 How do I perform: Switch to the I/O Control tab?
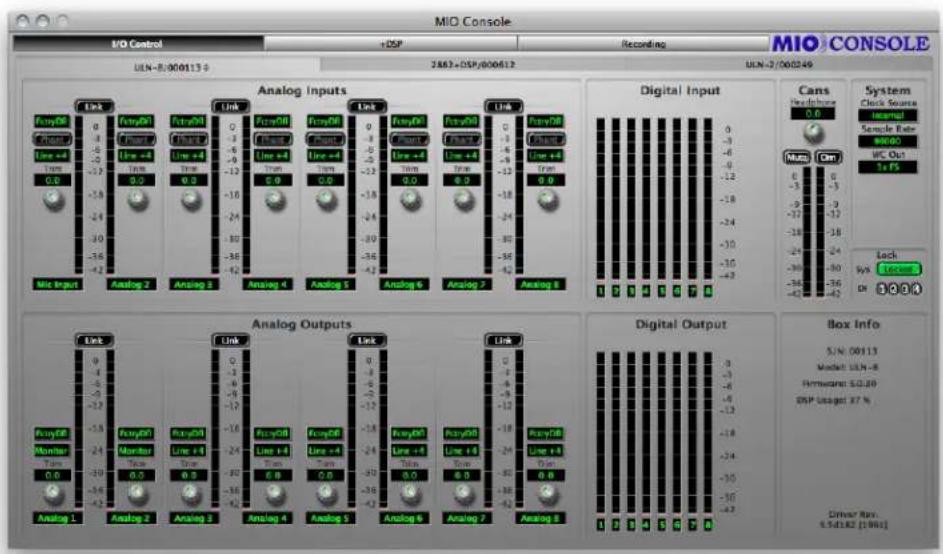click(x=138, y=44)
